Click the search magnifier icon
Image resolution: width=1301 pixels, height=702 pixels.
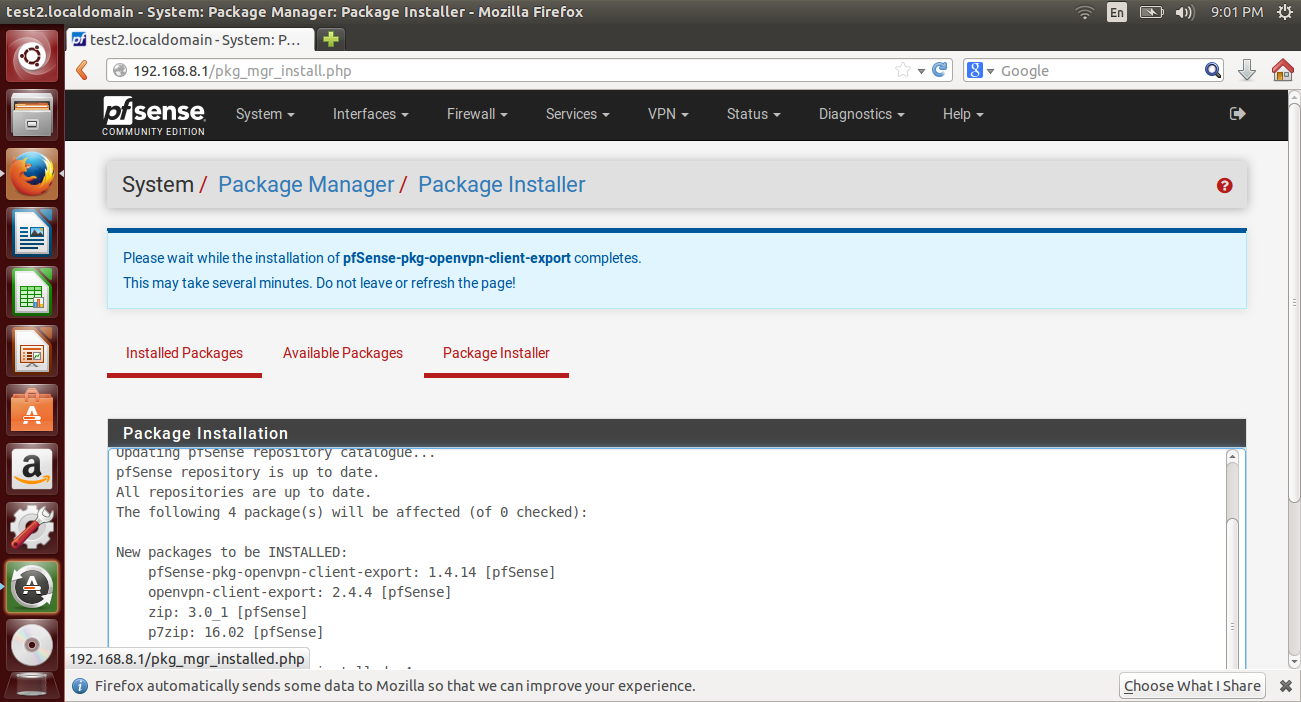pos(1212,70)
